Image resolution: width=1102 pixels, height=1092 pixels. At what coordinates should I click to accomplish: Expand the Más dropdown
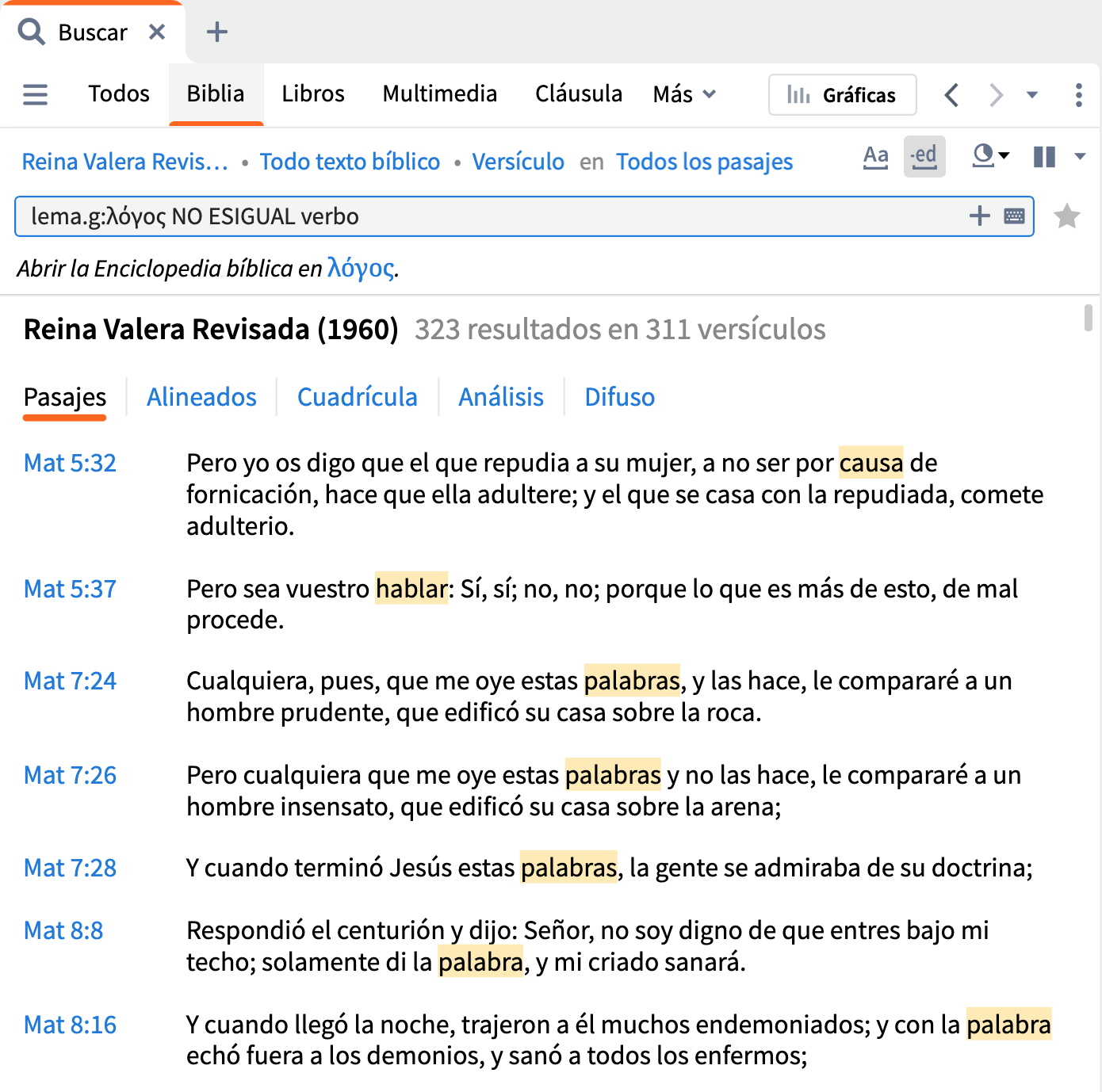pyautogui.click(x=684, y=94)
